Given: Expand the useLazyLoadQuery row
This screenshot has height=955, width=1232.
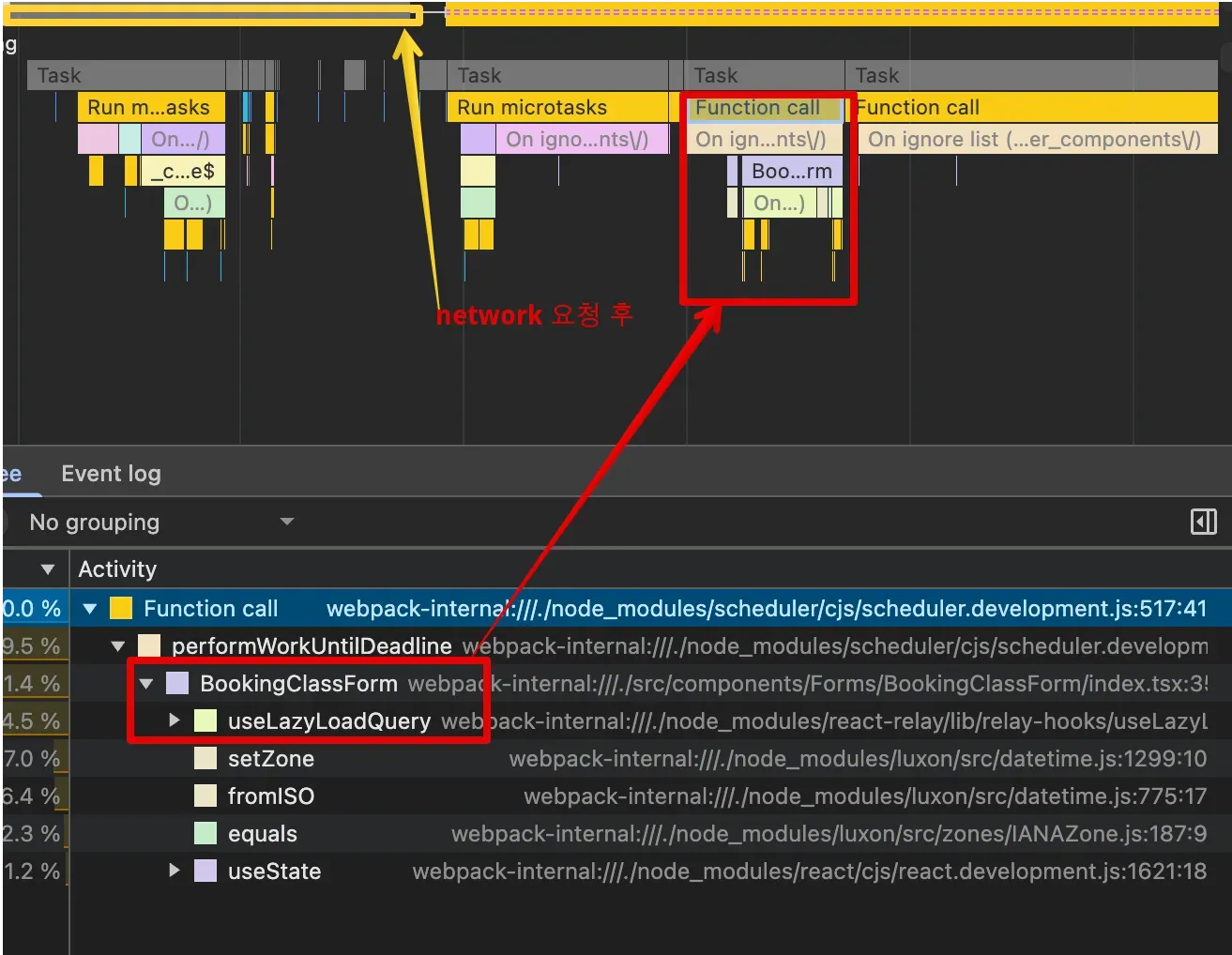Looking at the screenshot, I should (x=175, y=720).
